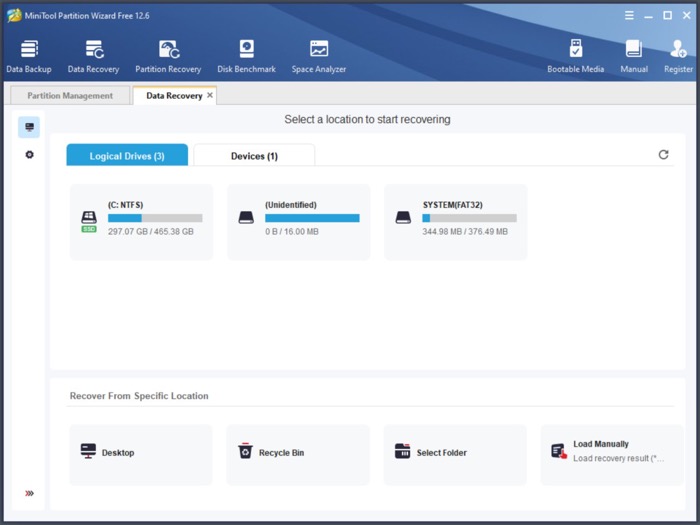Viewport: 700px width, 525px height.
Task: Select the SYSTEM(FAT32) drive card
Action: 456,222
